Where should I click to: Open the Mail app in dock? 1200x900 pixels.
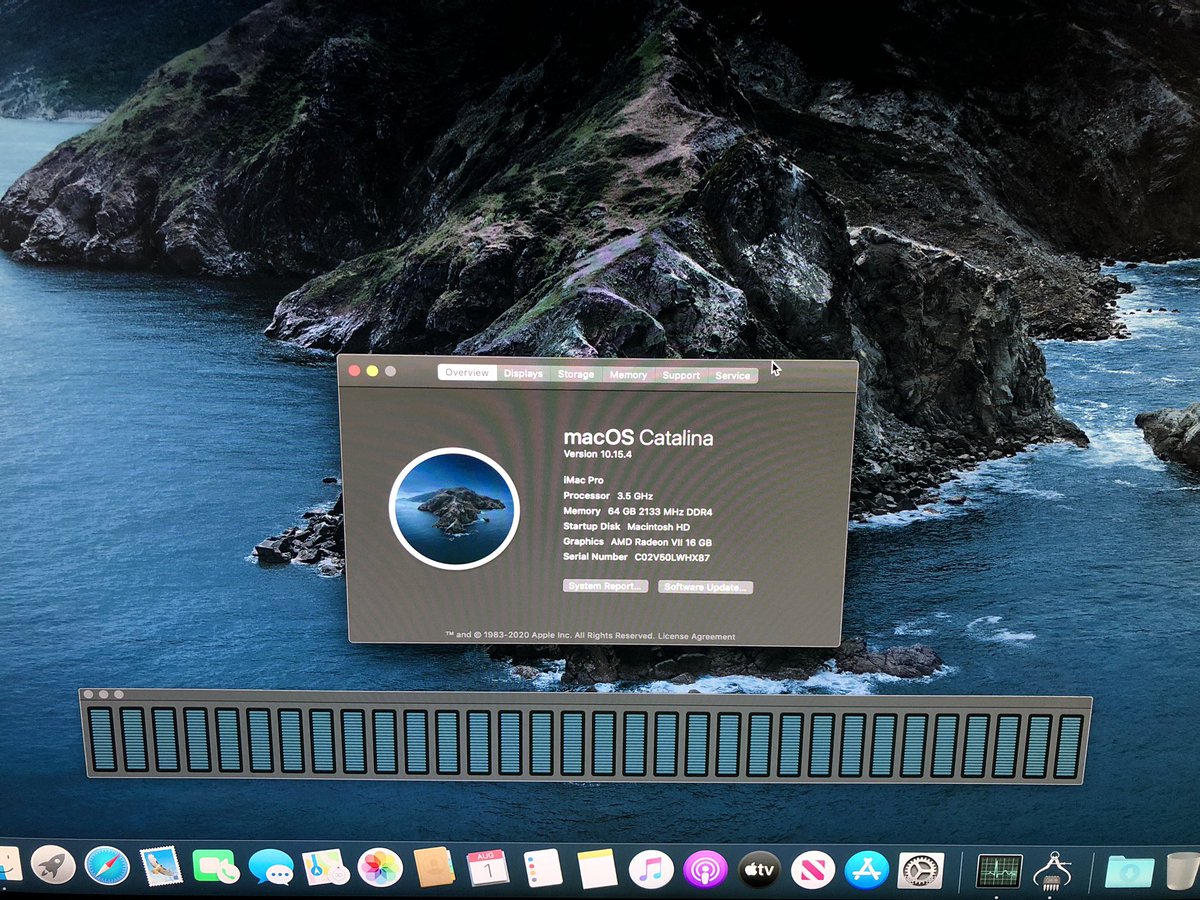[x=161, y=866]
